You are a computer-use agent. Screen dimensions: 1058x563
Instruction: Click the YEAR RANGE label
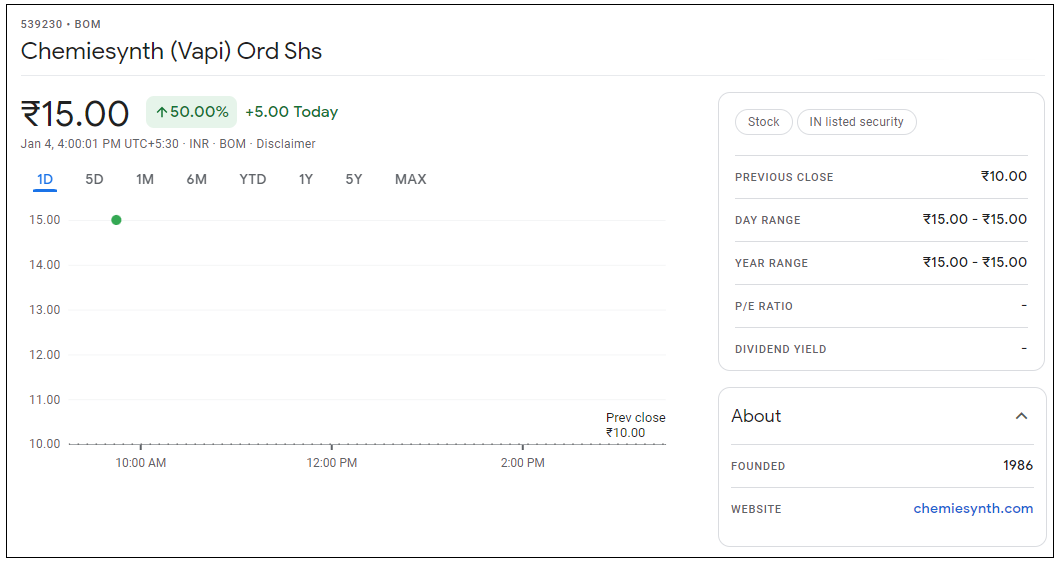771,263
